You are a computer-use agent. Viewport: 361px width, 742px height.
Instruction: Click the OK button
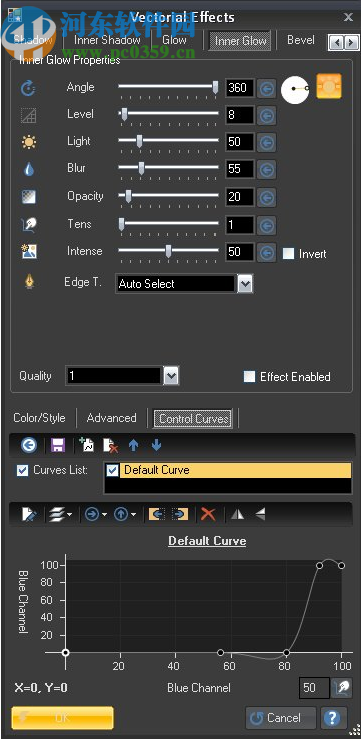coord(62,718)
